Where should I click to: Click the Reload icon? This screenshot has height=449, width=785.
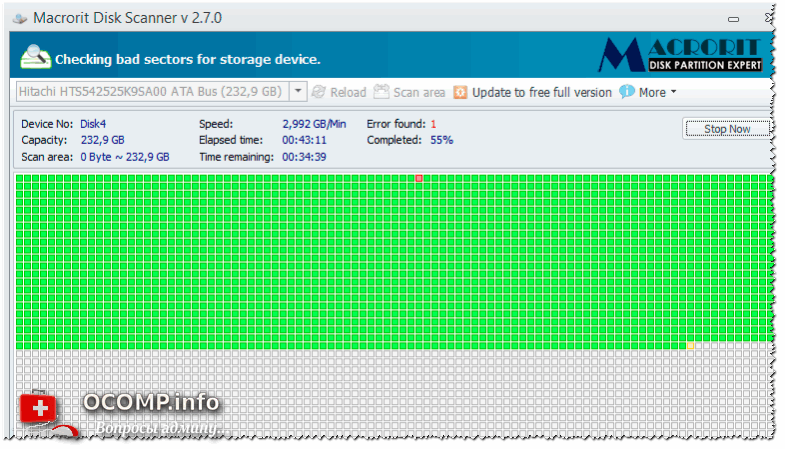click(319, 92)
